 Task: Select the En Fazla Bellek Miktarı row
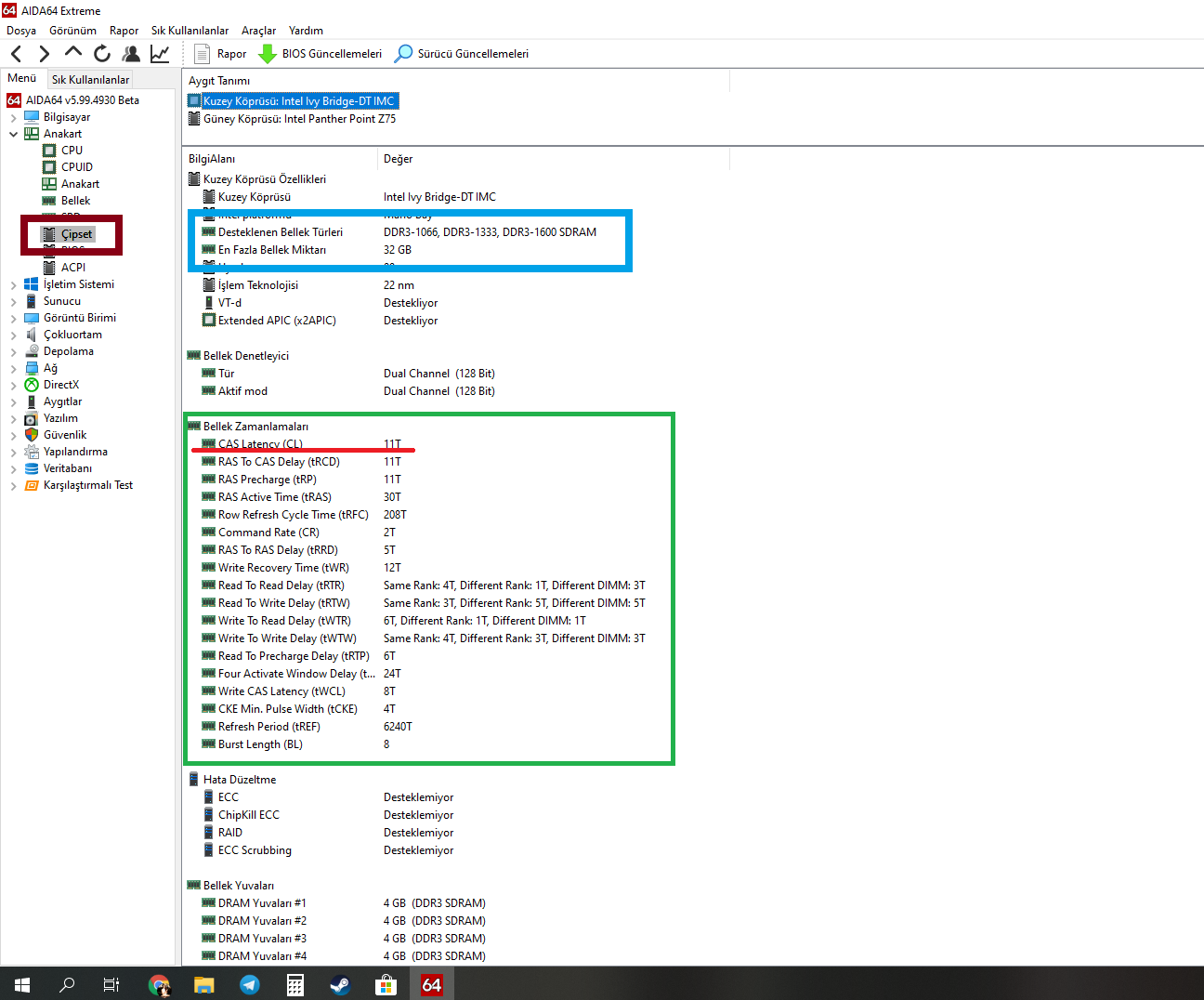(307, 250)
